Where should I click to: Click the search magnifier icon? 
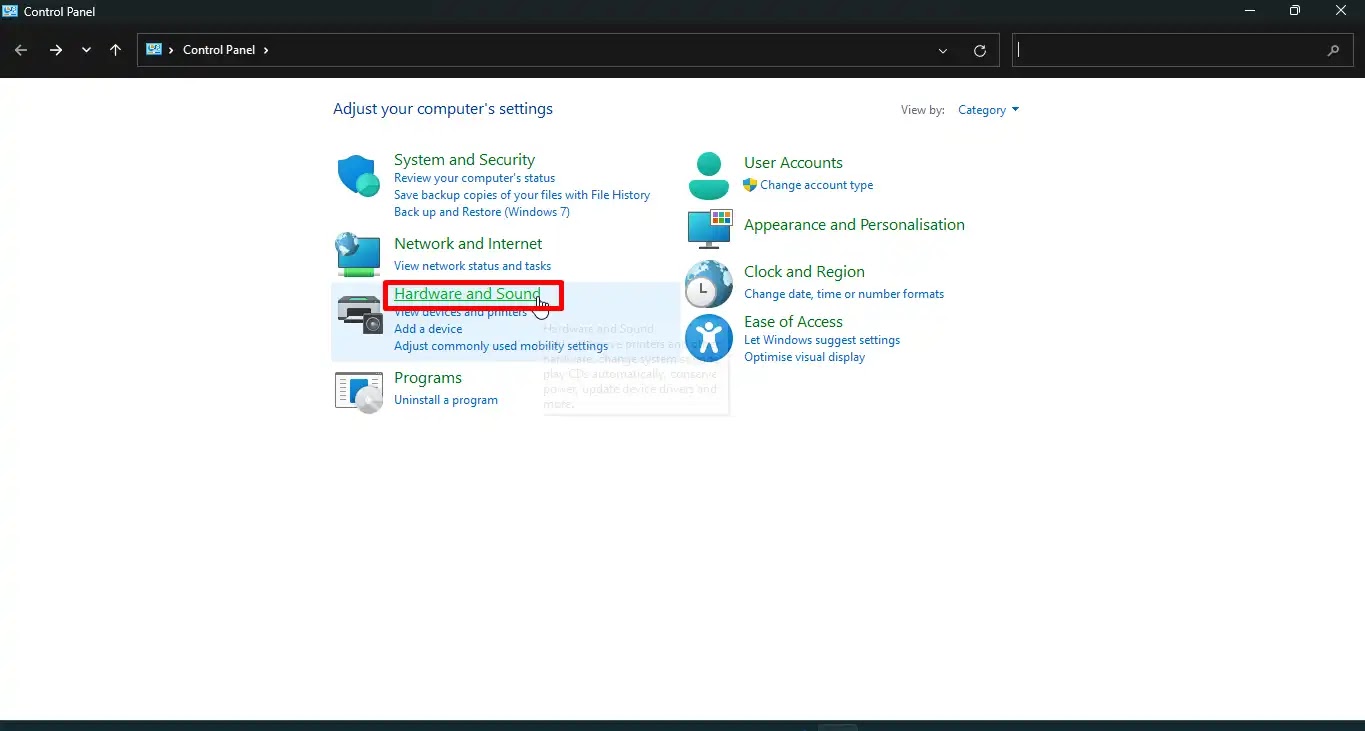point(1333,50)
